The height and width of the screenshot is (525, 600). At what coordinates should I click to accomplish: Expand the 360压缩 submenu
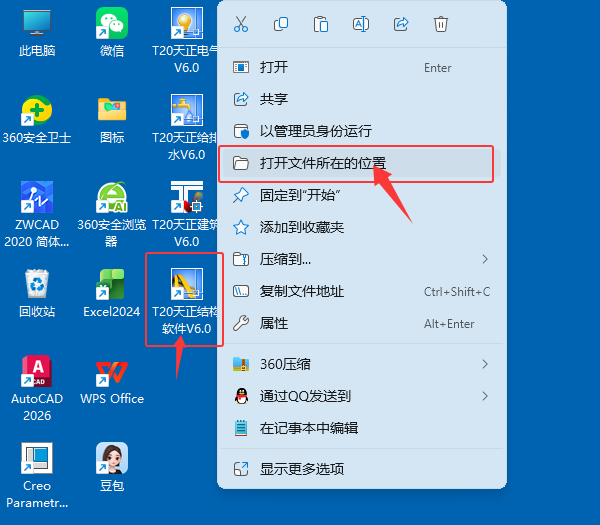pos(362,364)
